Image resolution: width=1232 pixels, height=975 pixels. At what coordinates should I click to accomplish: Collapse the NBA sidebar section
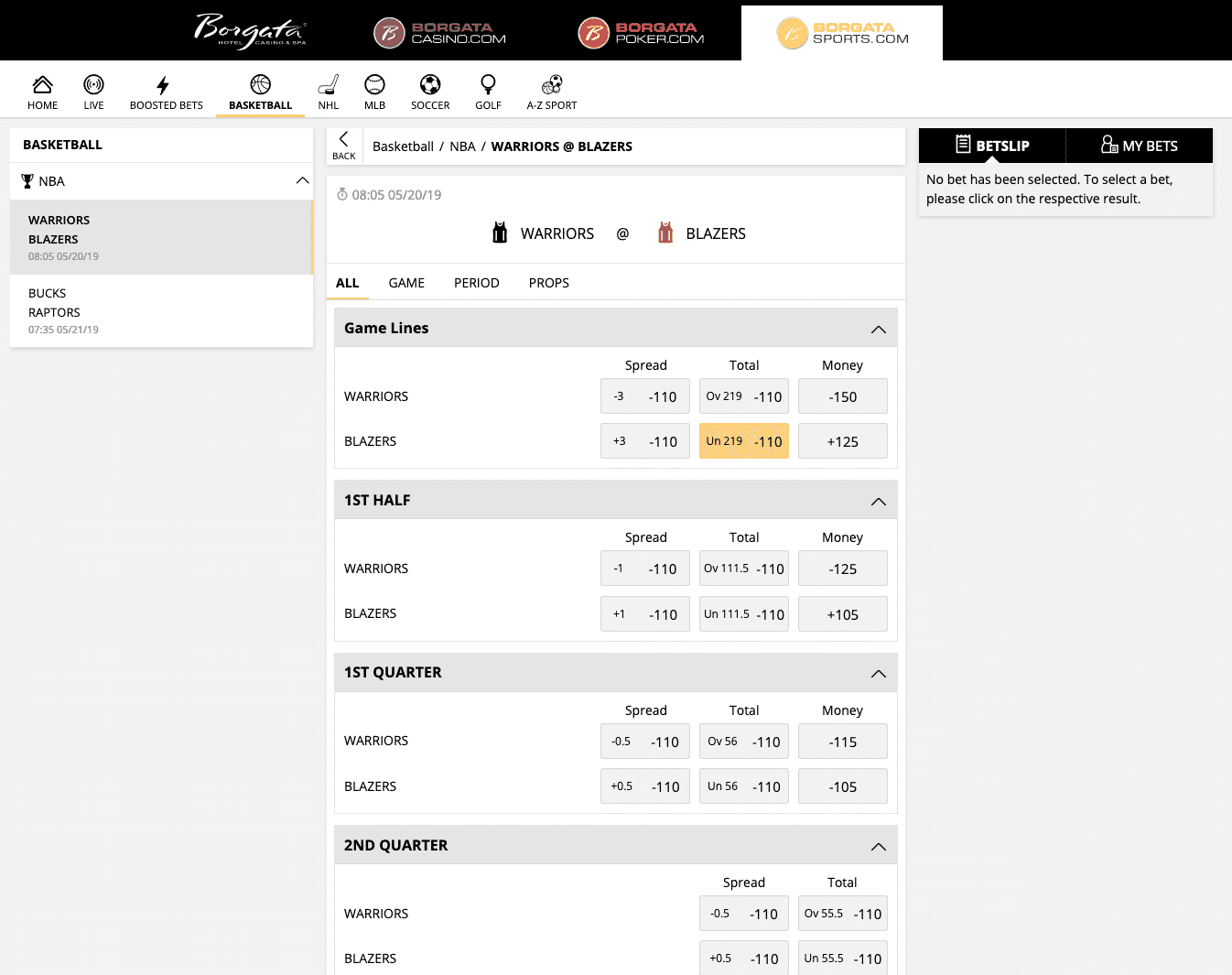pos(302,180)
